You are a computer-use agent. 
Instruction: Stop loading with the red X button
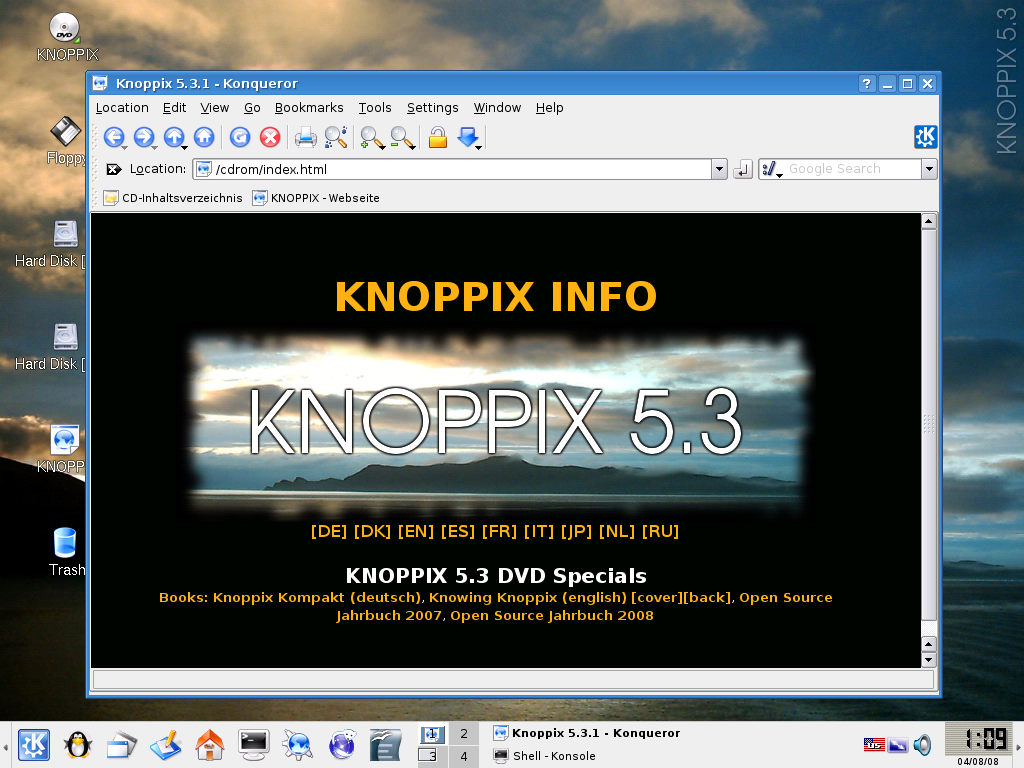(x=270, y=137)
